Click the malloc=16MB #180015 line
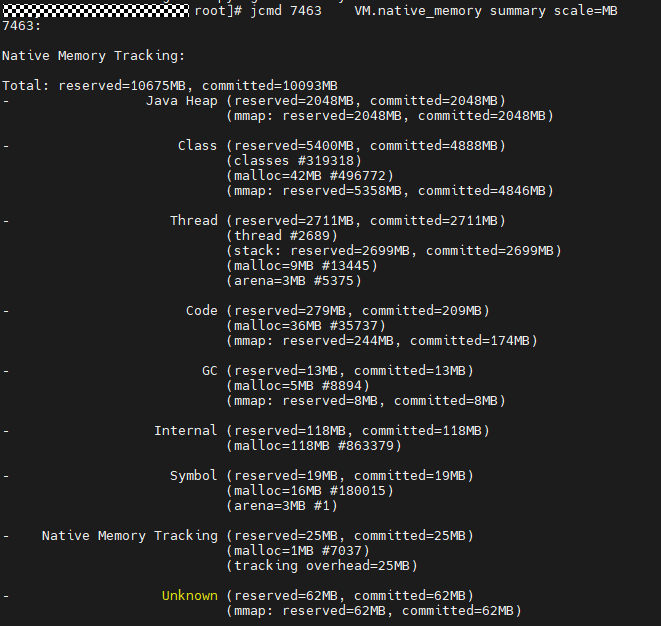661x626 pixels. coord(310,490)
